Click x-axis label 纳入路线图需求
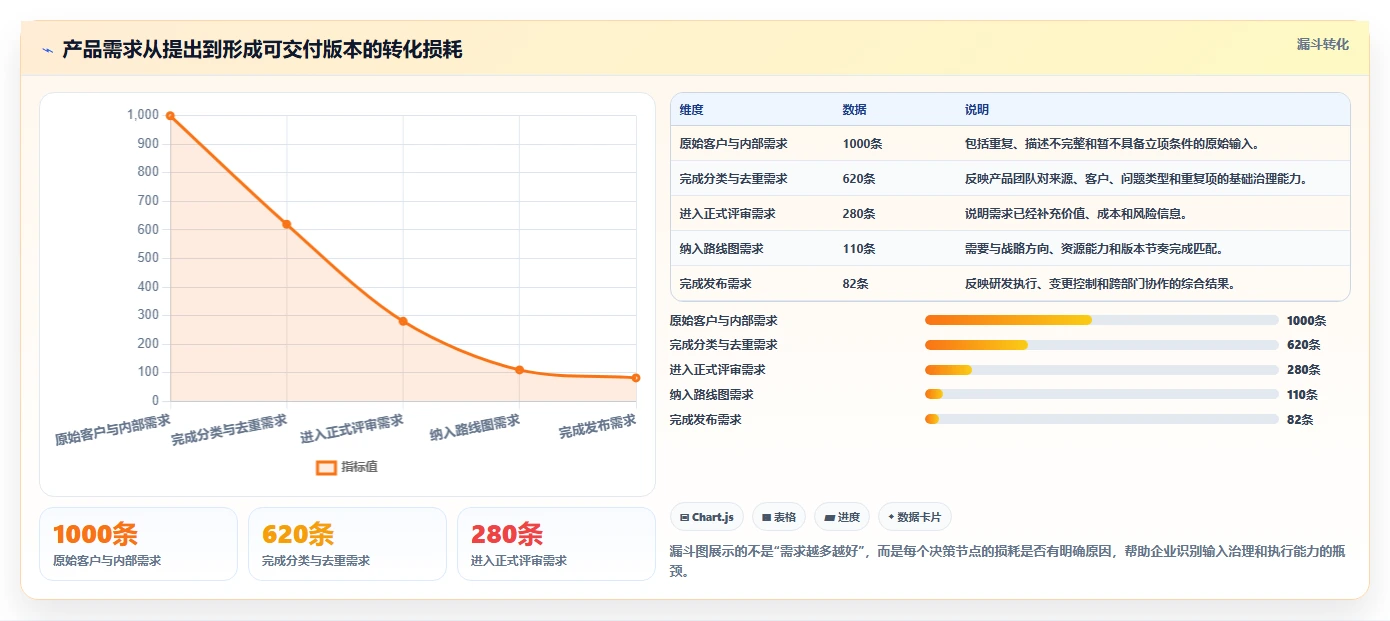The width and height of the screenshot is (1390, 621). point(475,428)
